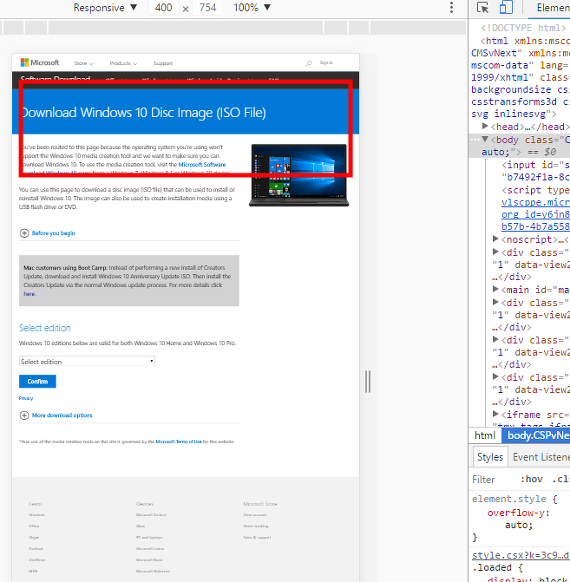570x582 pixels.
Task: Toggle the device toolbar icon
Action: 506,7
